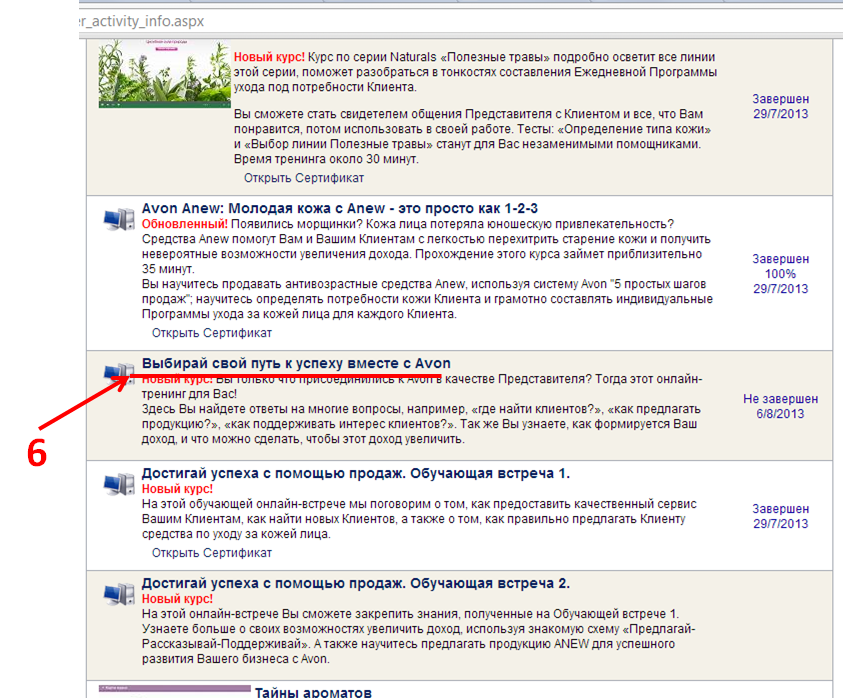
Task: Click 'Новый курс!' label under Обучающая встреча 1
Action: point(177,489)
